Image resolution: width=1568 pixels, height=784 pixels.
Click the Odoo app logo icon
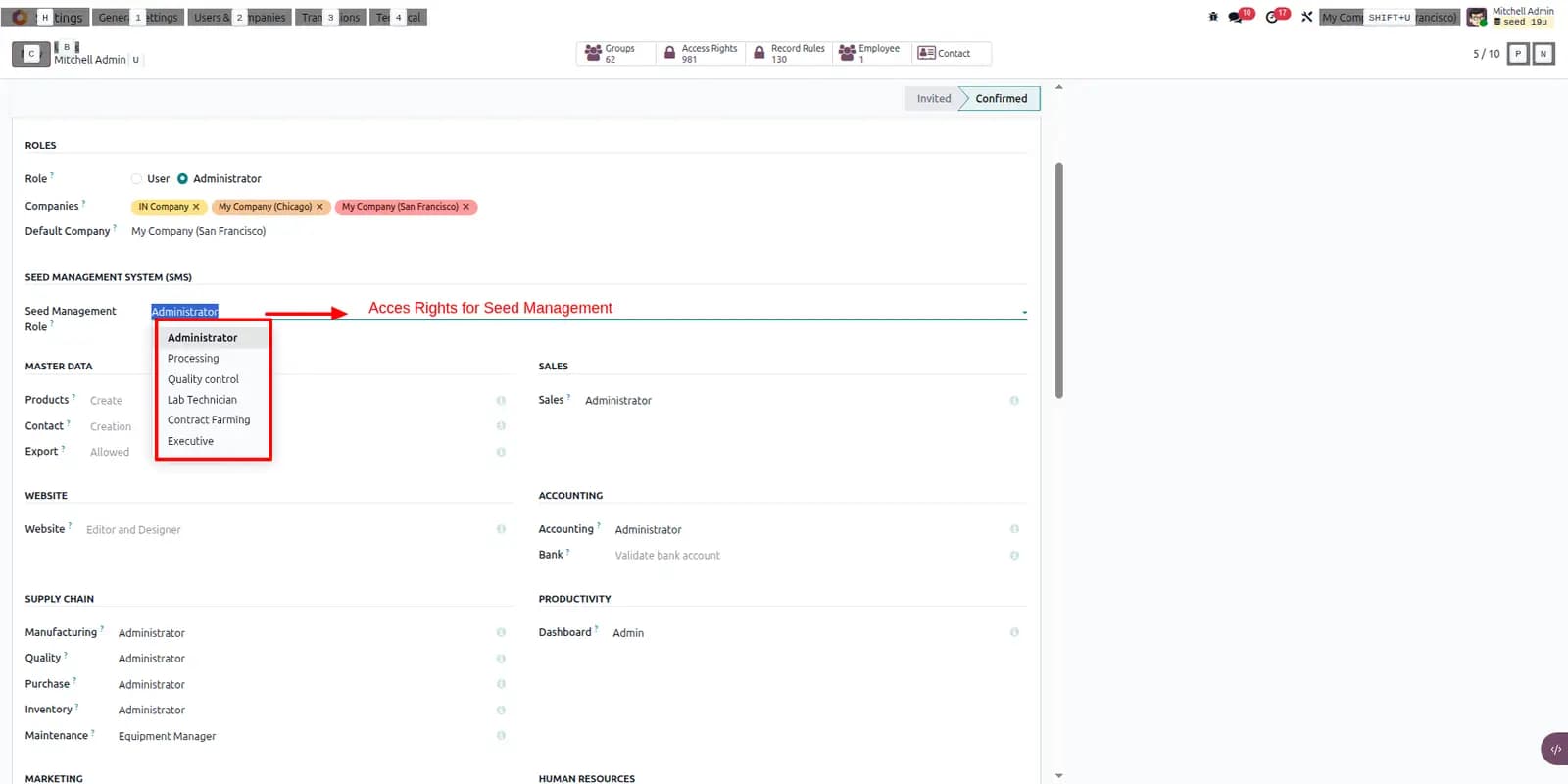tap(19, 17)
